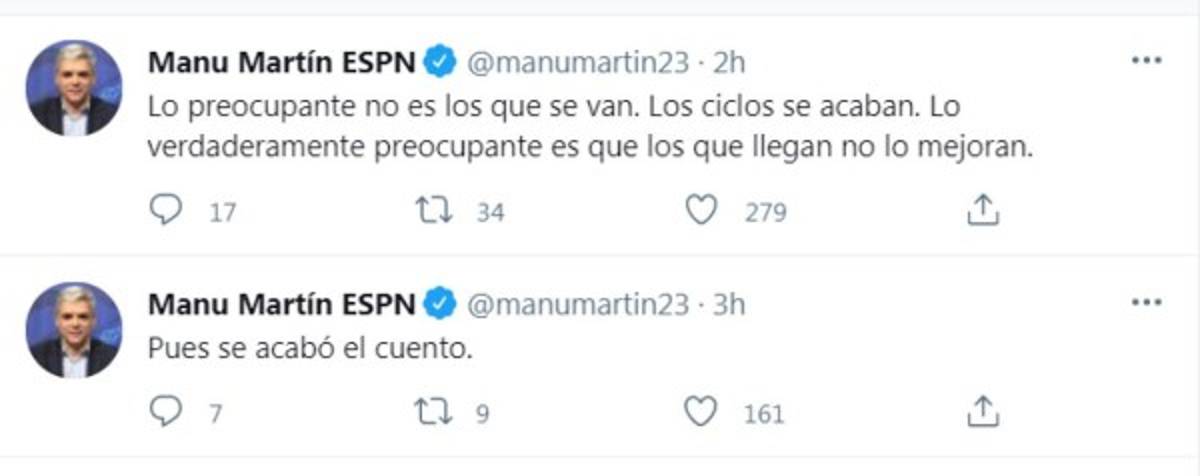Click verified badge on the first tweet
Image resolution: width=1200 pixels, height=476 pixels.
pos(441,62)
